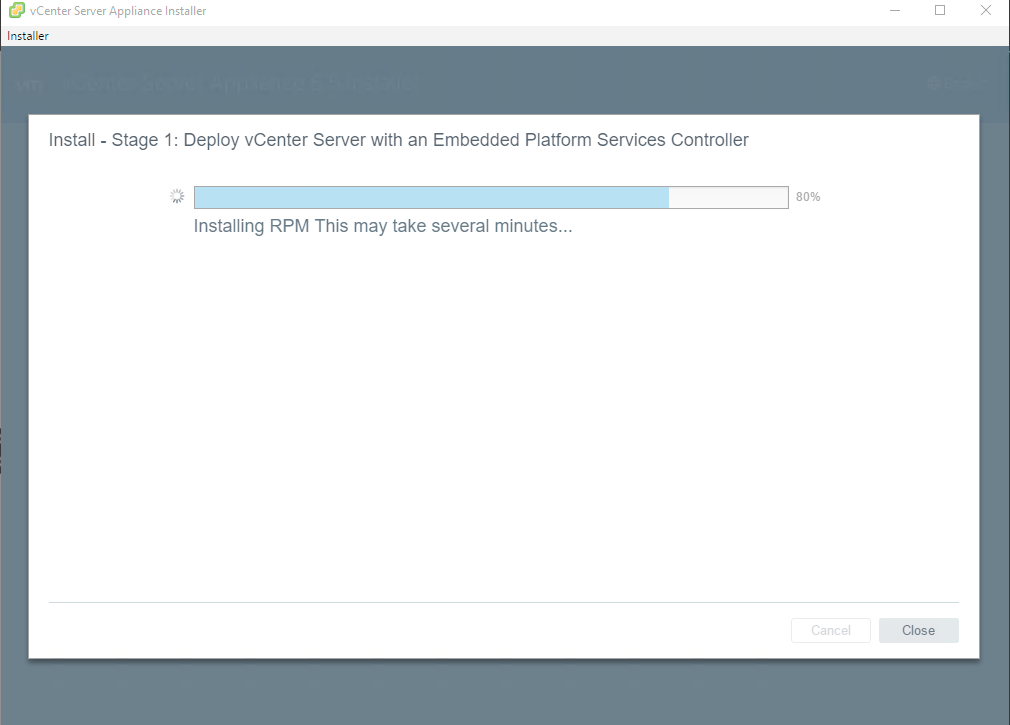Maximize the installer window
The image size is (1010, 725).
click(940, 10)
